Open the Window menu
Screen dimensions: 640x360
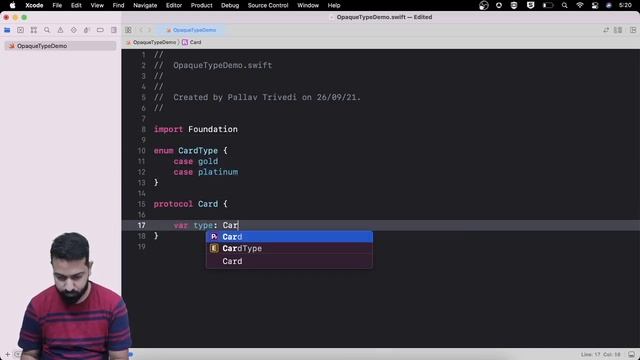pos(308,5)
